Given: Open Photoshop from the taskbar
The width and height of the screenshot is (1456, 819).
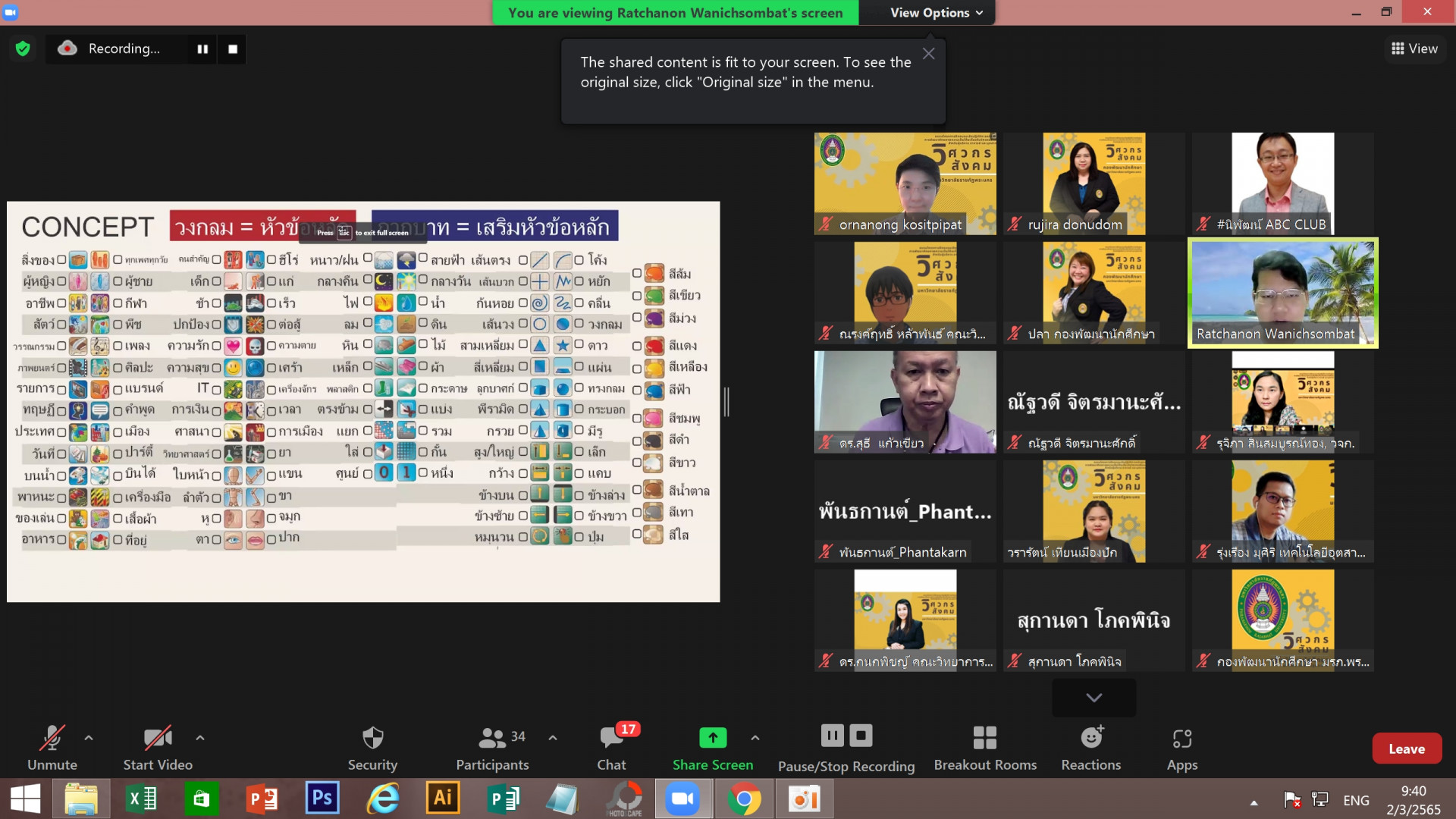Looking at the screenshot, I should [x=322, y=799].
